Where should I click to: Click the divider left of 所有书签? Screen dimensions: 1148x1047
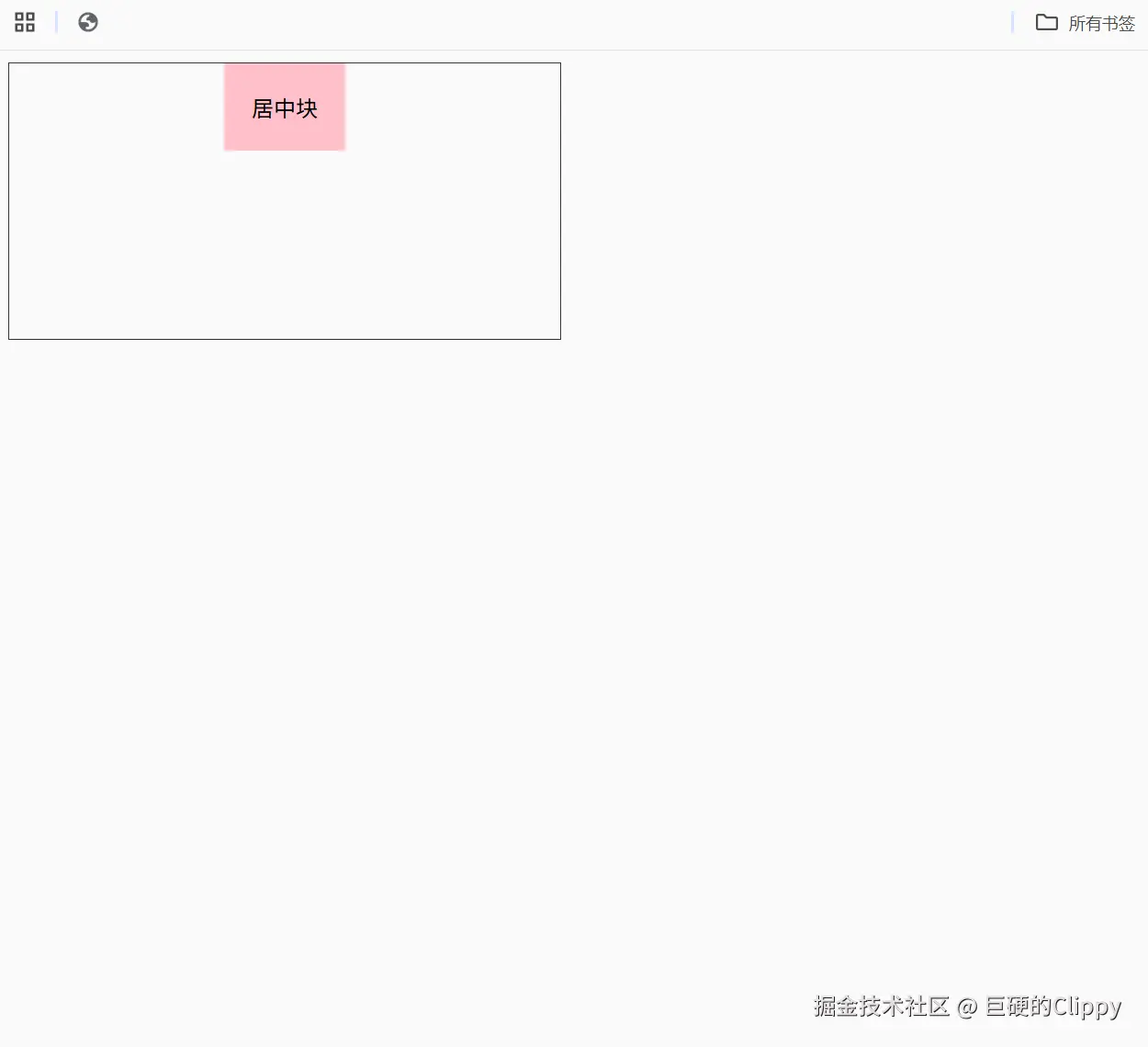click(1011, 22)
